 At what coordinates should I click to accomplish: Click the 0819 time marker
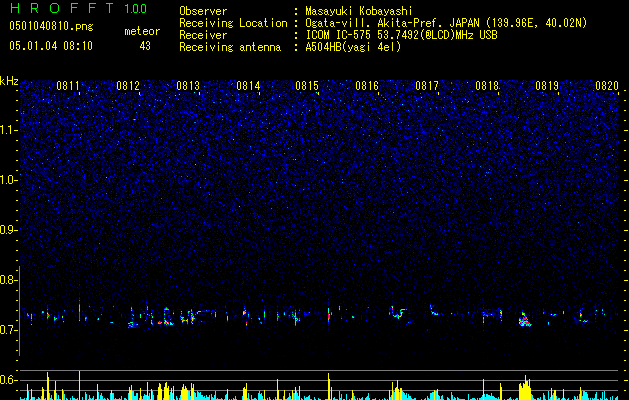coord(547,86)
